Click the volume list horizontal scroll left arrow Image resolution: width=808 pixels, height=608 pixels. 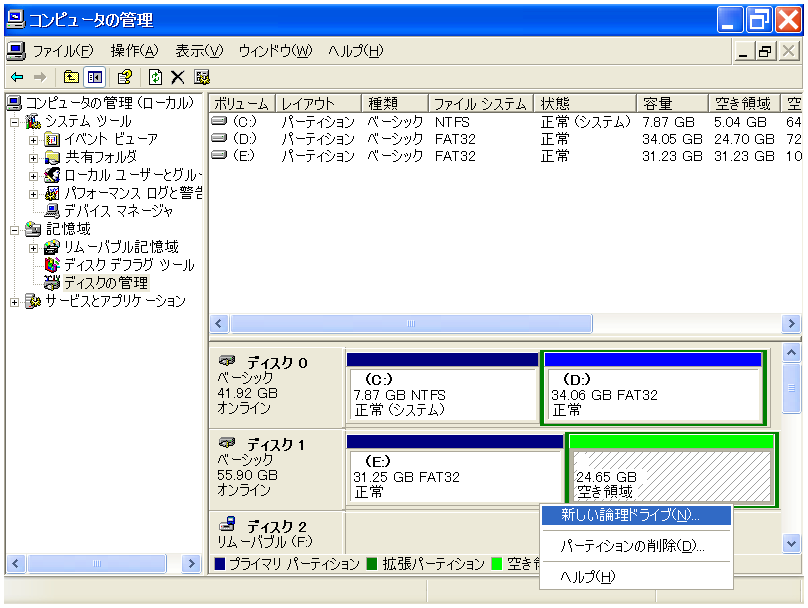218,324
